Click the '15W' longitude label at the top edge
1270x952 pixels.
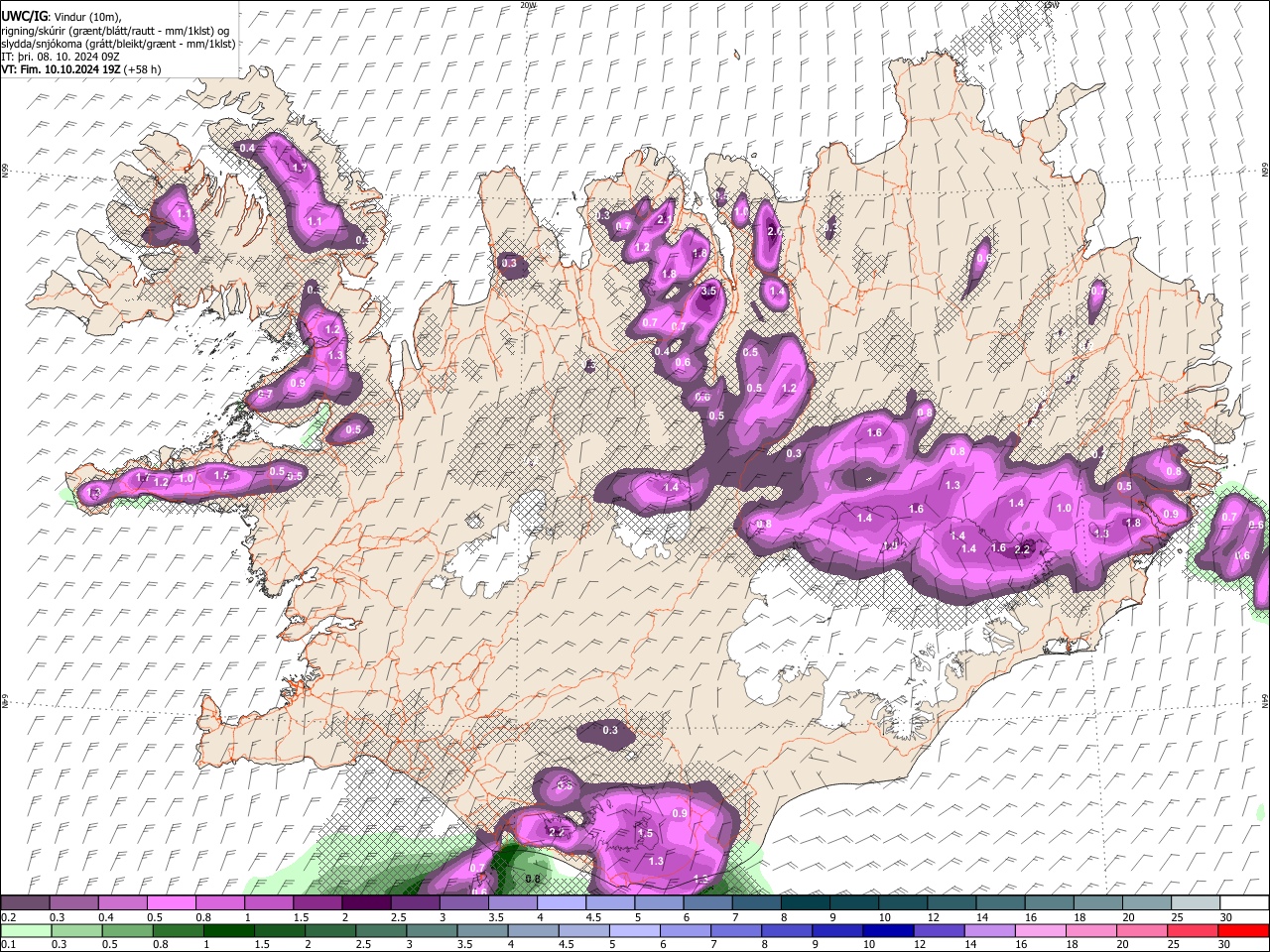pos(1051,5)
